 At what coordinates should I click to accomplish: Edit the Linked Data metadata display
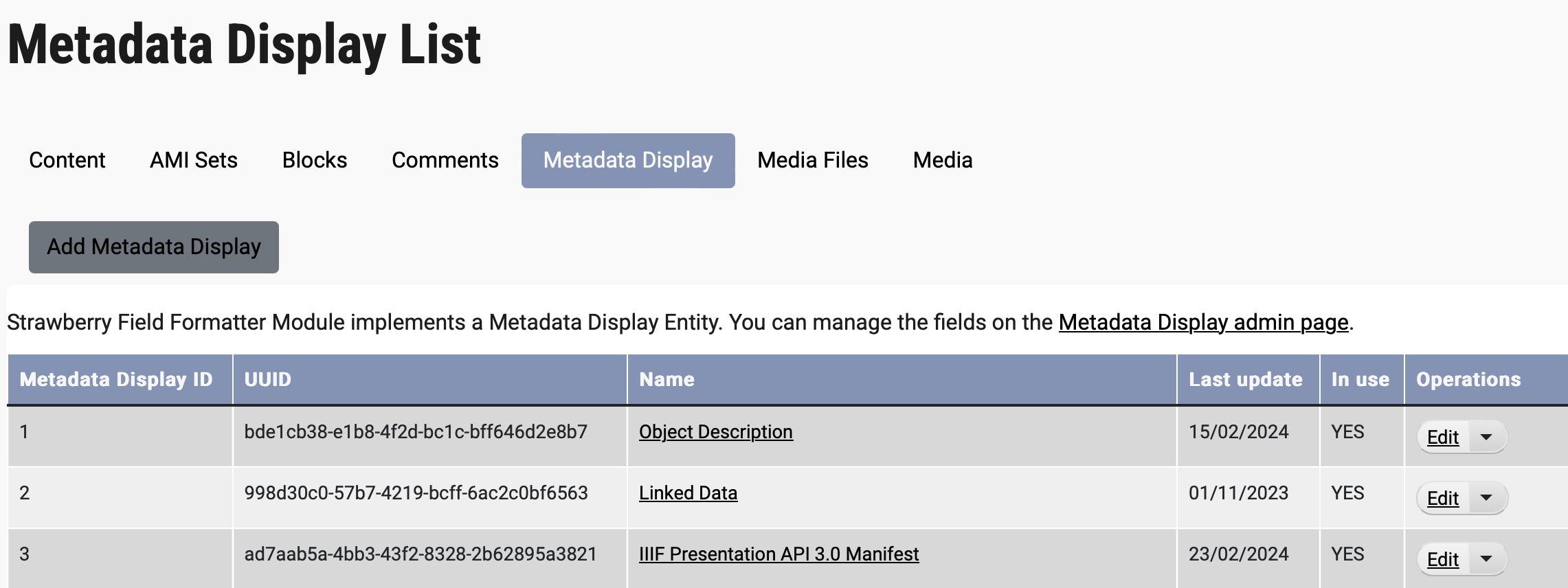pos(1442,499)
